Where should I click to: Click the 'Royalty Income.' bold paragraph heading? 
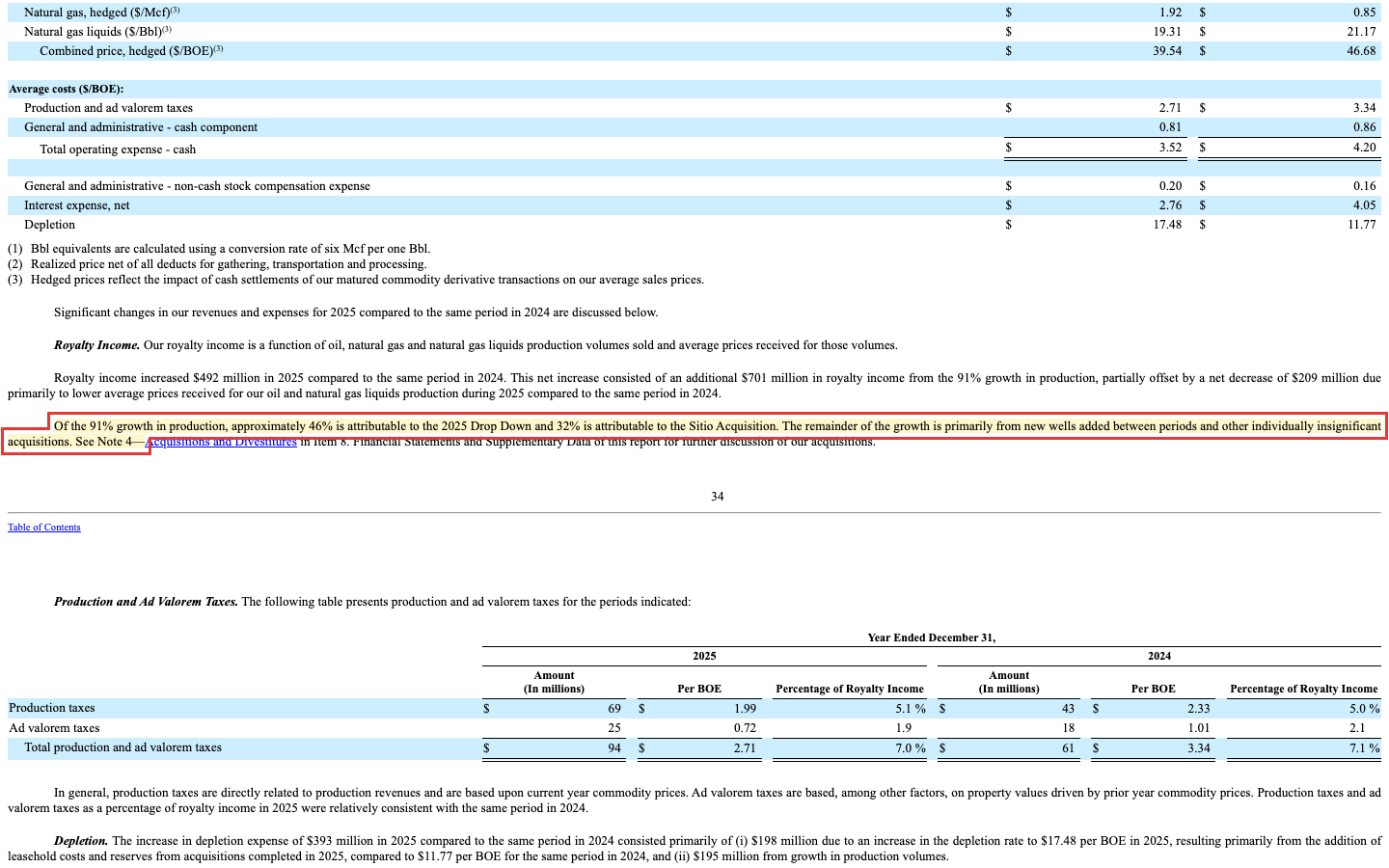96,345
